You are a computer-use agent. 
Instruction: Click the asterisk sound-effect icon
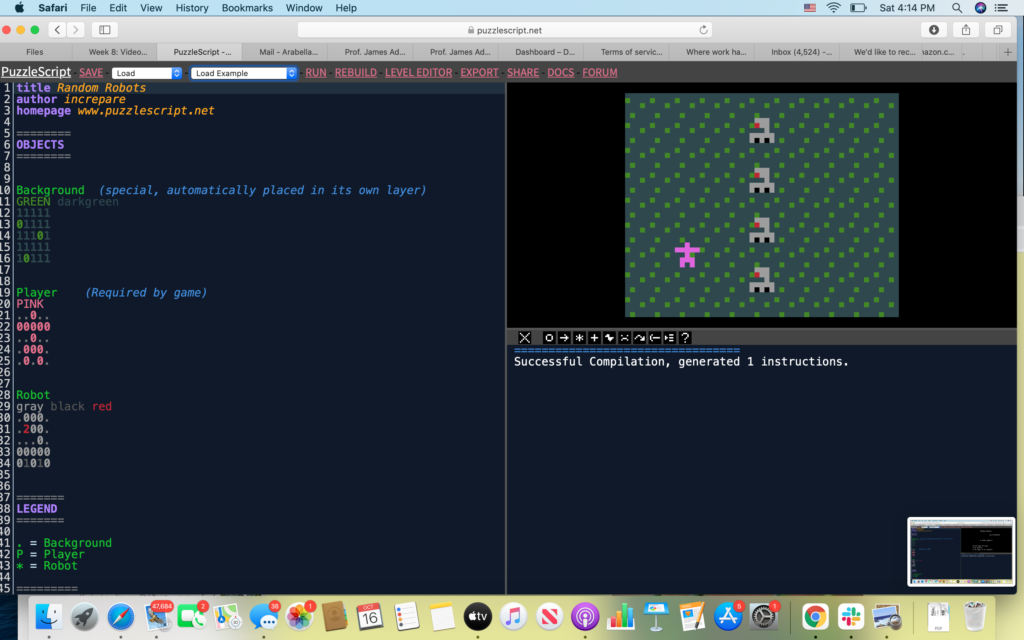coord(579,338)
